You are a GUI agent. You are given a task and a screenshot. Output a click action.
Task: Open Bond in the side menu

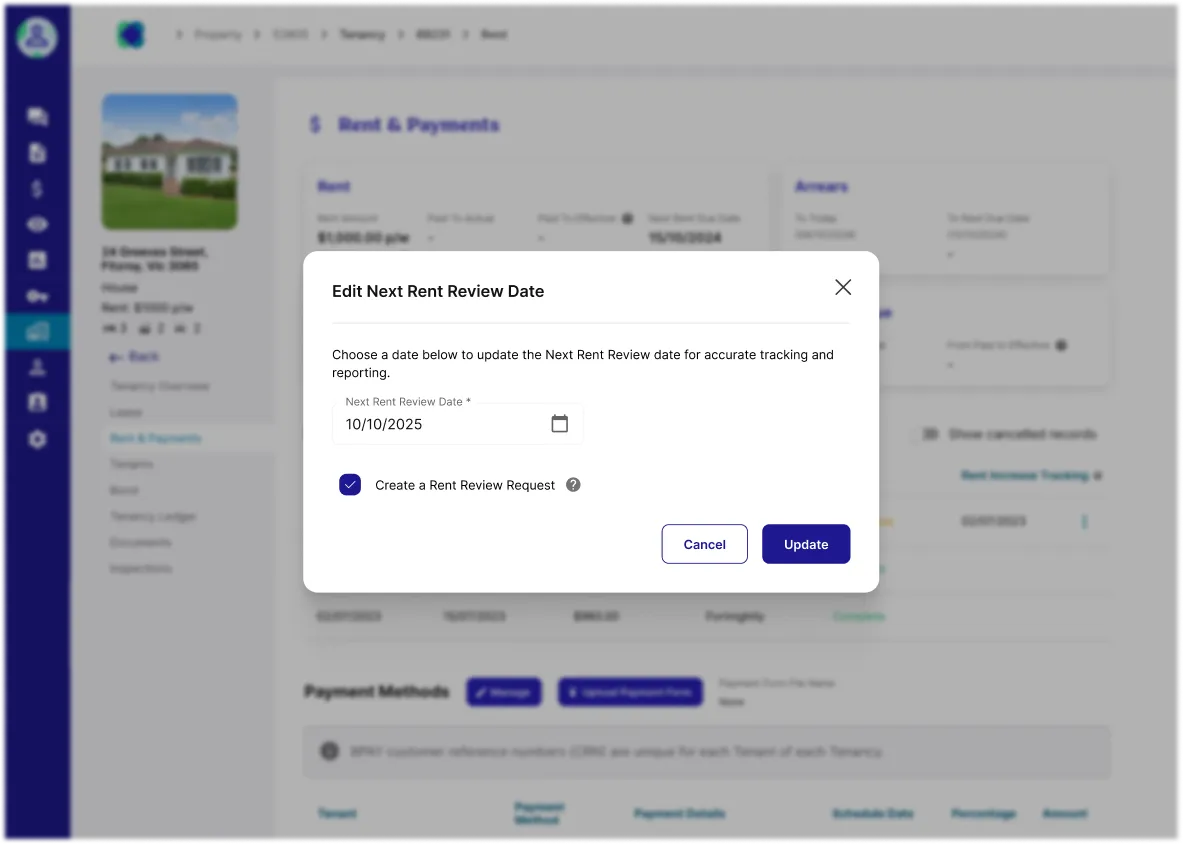click(124, 490)
